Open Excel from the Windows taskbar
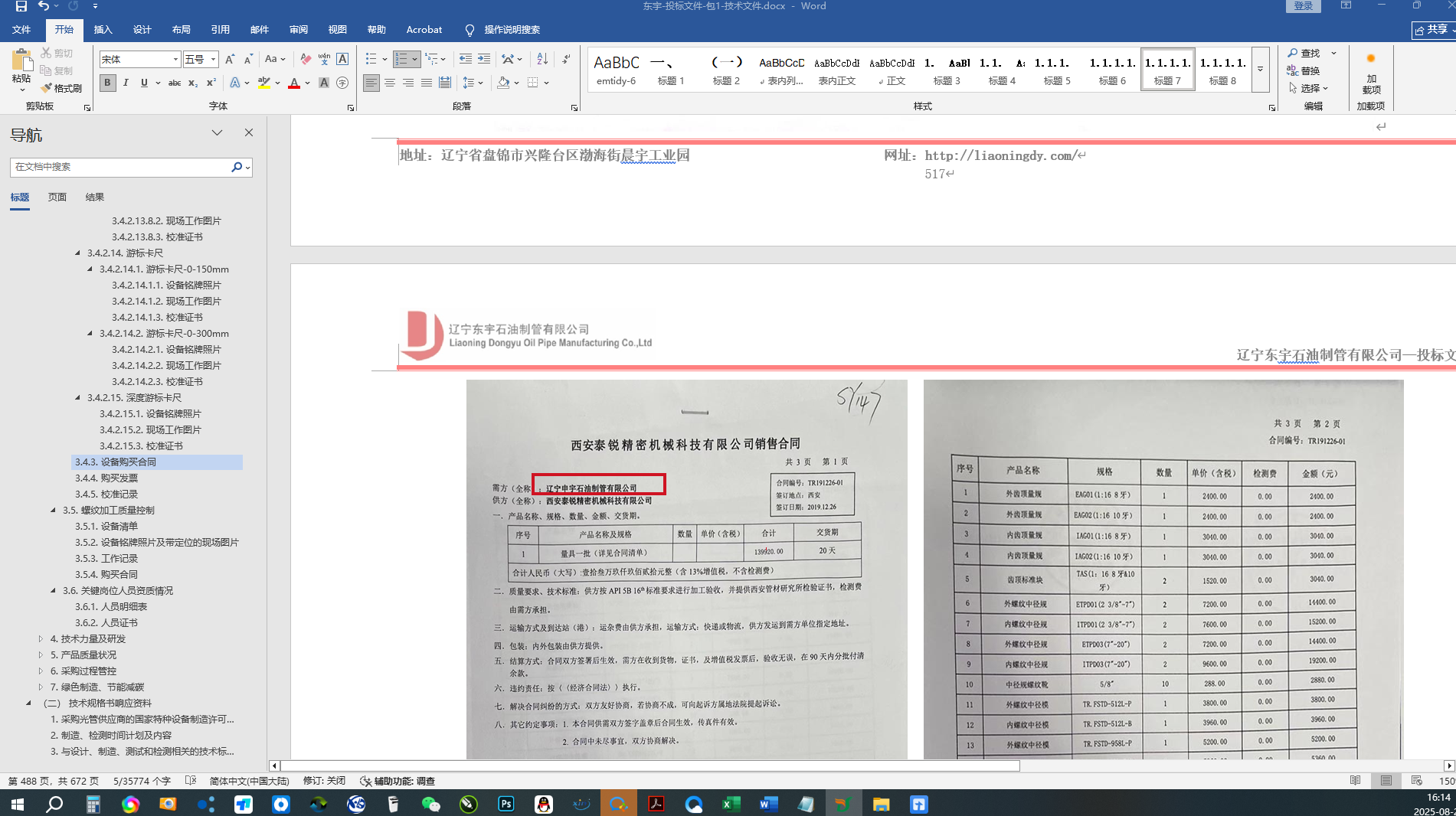 [x=731, y=804]
